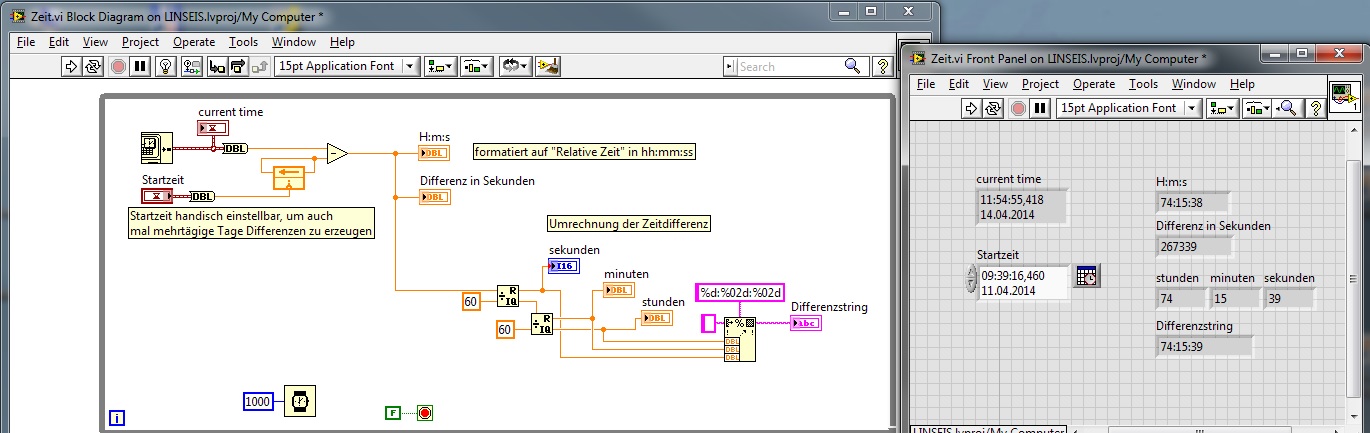Select H:m:s DBL indicator terminal
The height and width of the screenshot is (433, 1370).
coord(434,153)
